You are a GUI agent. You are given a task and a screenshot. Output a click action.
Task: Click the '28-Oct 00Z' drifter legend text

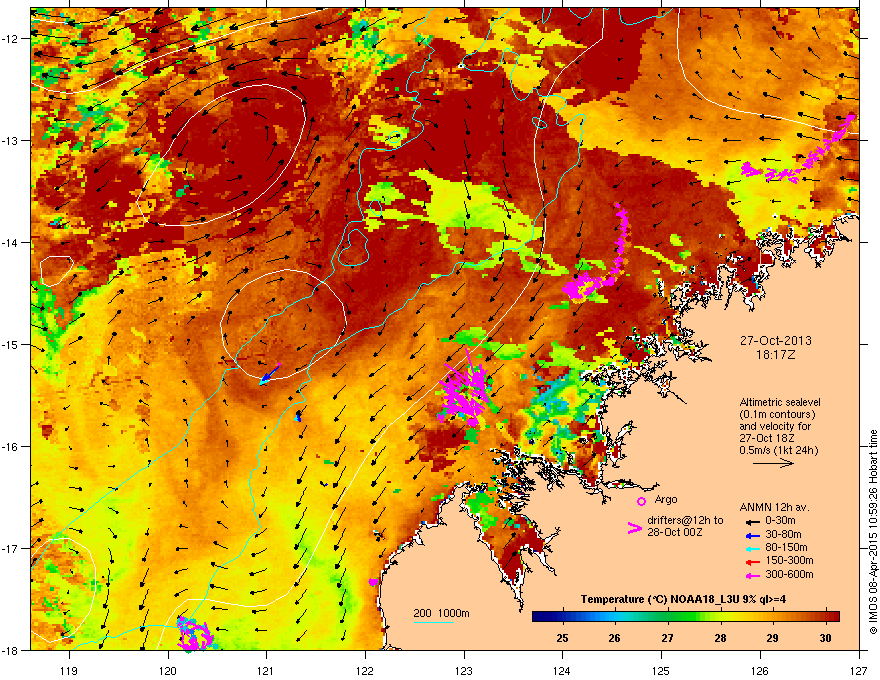[x=675, y=532]
